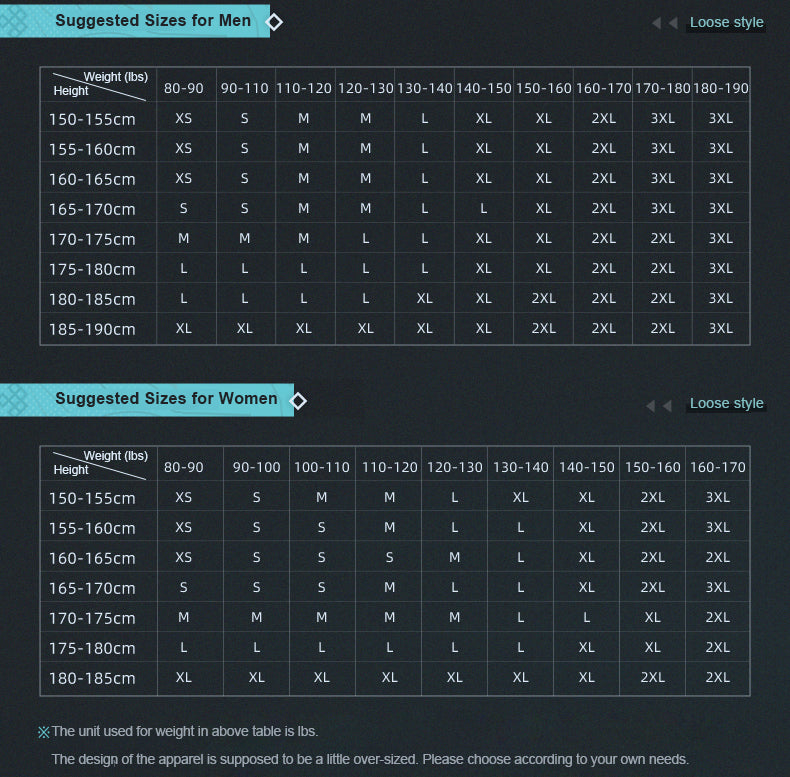Image resolution: width=790 pixels, height=777 pixels.
Task: Click the Weight/Height diagonal header in women's table
Action: click(98, 463)
